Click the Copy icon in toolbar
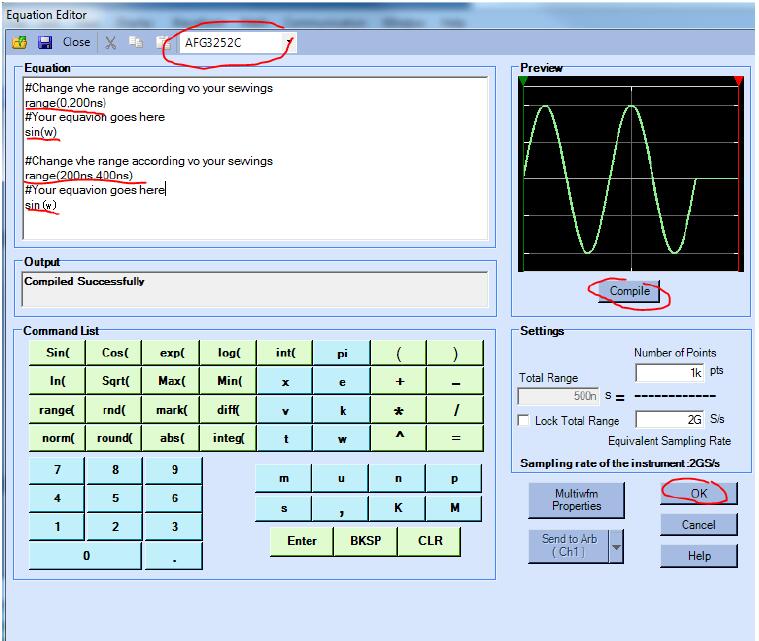The height and width of the screenshot is (641, 759). click(135, 43)
